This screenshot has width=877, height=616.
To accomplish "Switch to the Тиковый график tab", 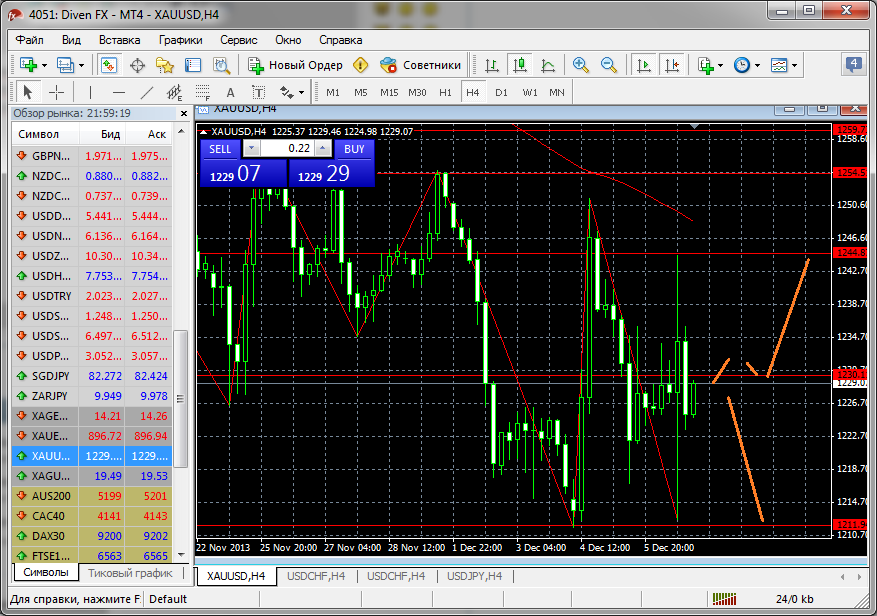I will 130,573.
